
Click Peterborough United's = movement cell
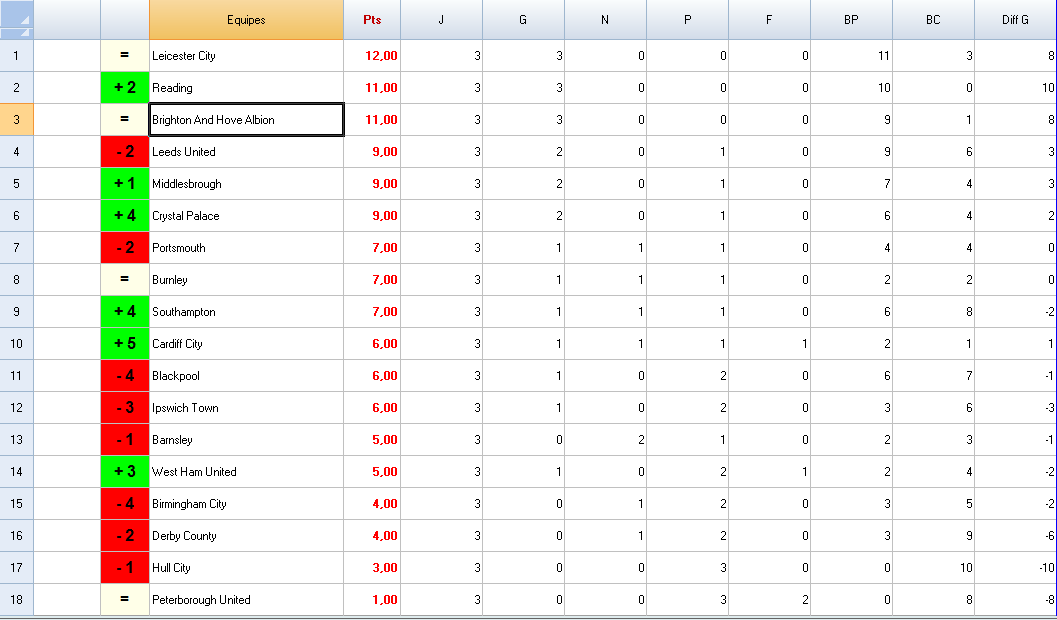coord(125,600)
